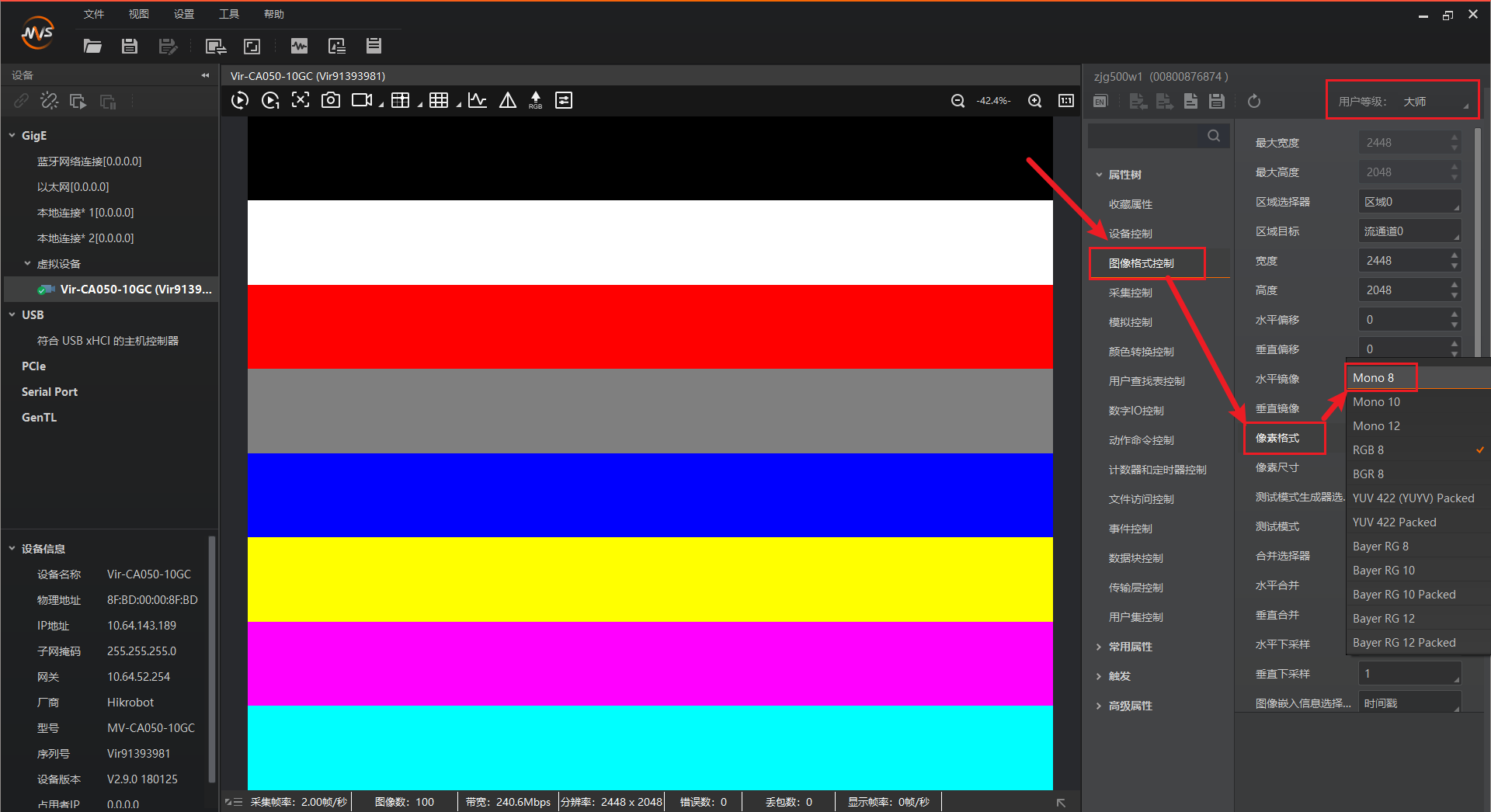
Task: Expand the 常用属性 section
Action: (1099, 647)
